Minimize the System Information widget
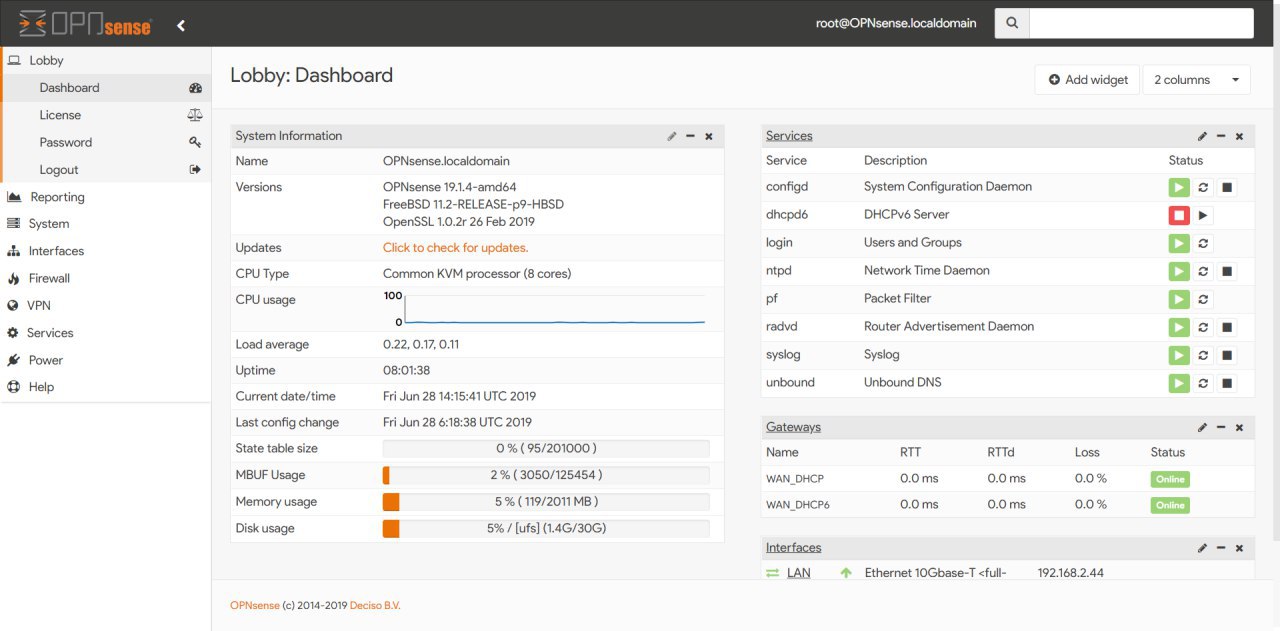Screen dimensions: 1280x631 click(x=690, y=136)
